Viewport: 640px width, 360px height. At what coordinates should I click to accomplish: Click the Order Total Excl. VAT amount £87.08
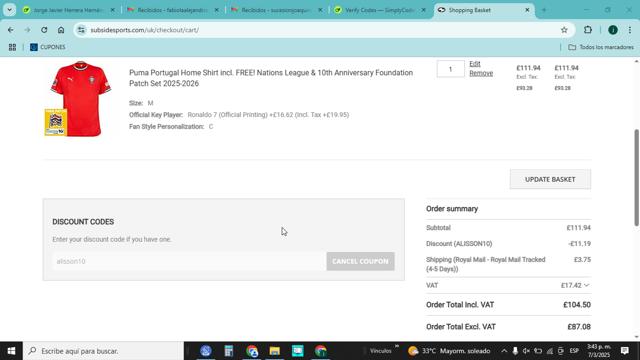click(579, 327)
